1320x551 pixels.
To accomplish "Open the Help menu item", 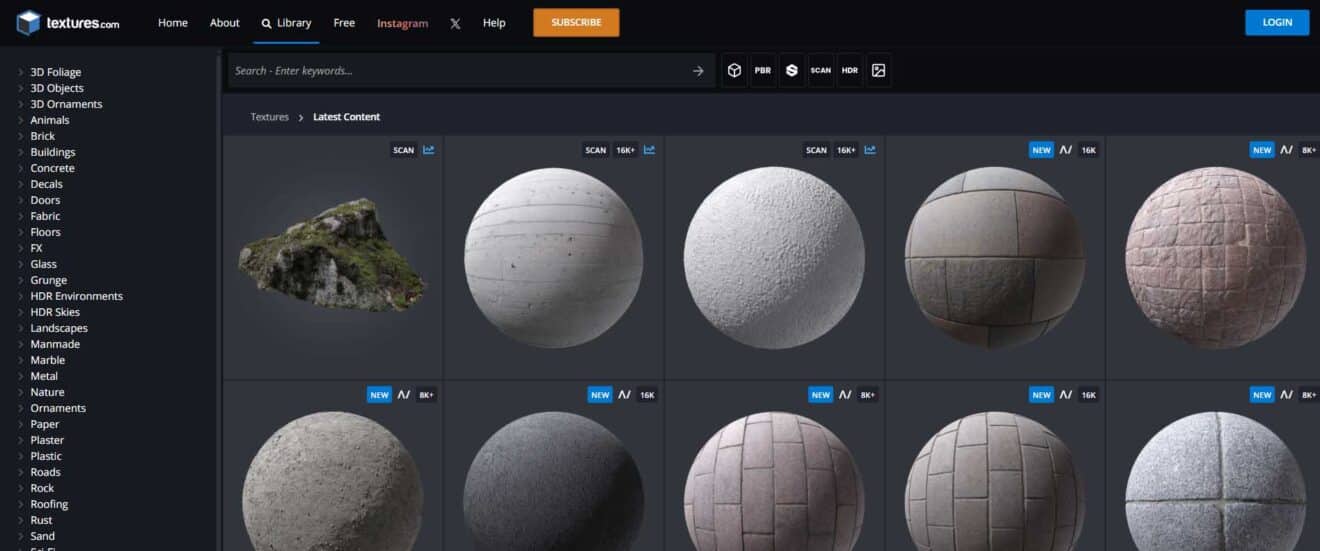I will 494,23.
